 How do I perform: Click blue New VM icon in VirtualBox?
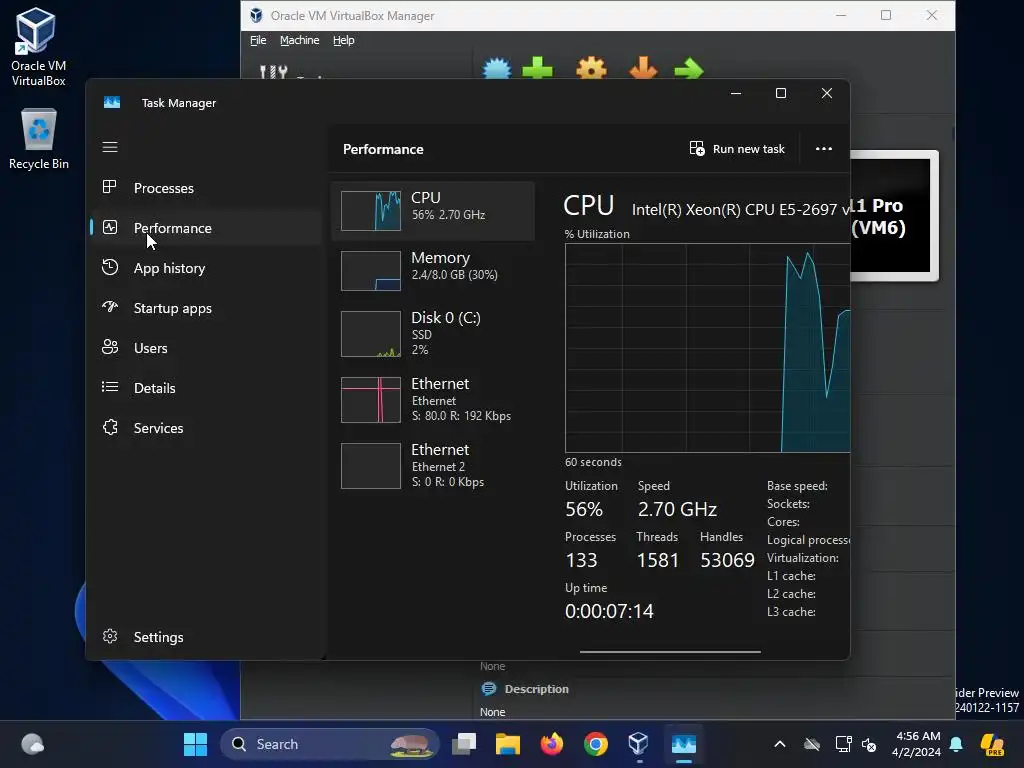point(497,69)
